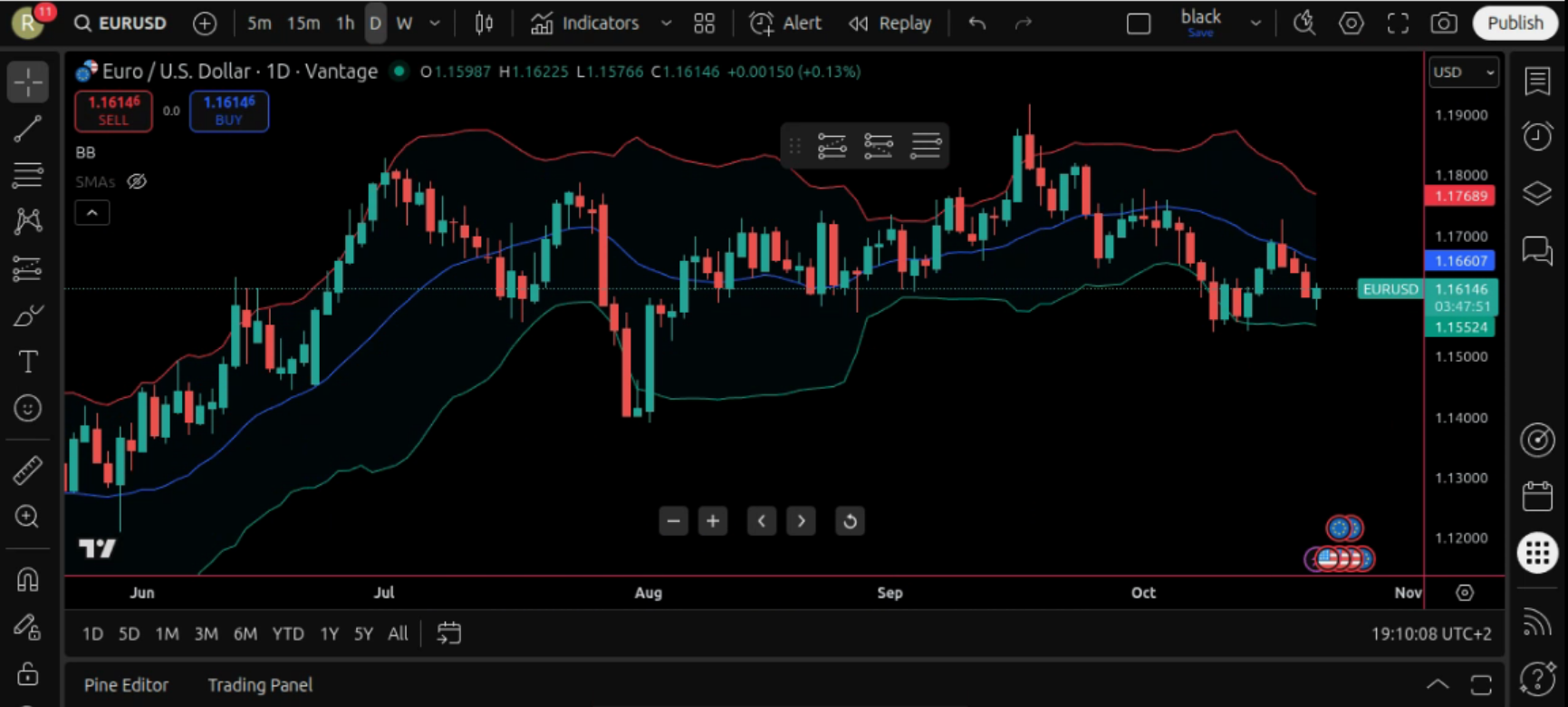Screen dimensions: 1568x707
Task: Open chart settings hexagon icon
Action: [1351, 24]
